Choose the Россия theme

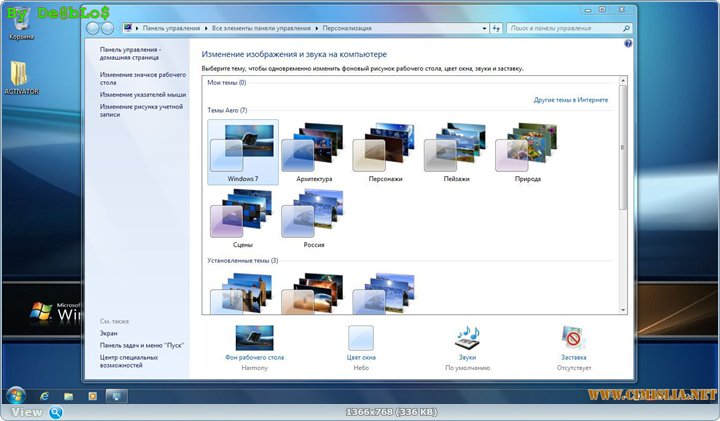[x=313, y=216]
